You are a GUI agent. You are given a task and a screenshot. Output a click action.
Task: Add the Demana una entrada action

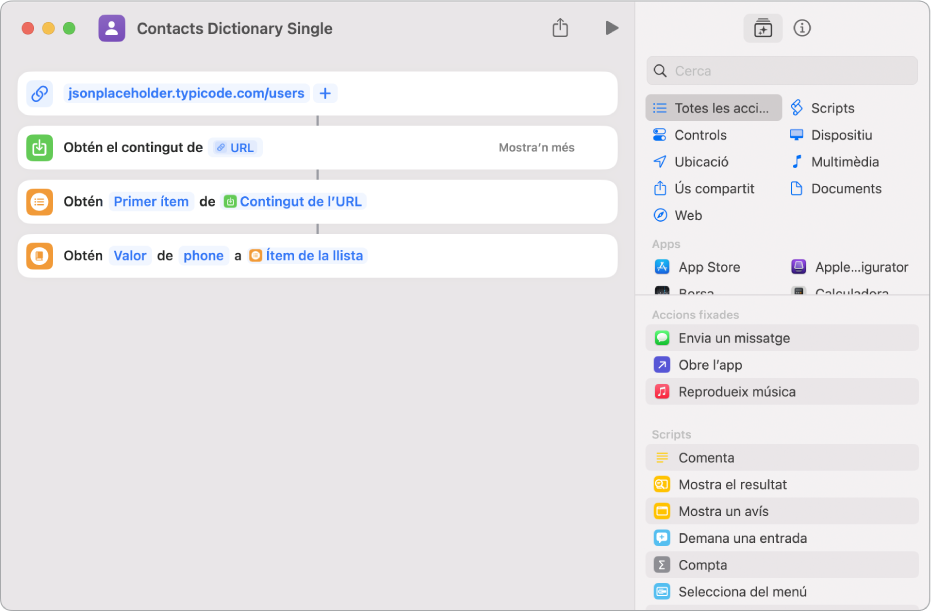point(782,538)
